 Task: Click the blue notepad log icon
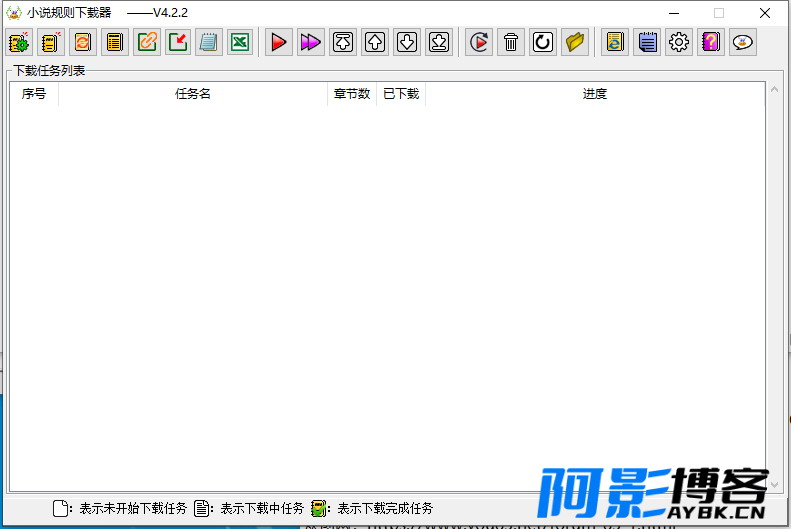647,42
